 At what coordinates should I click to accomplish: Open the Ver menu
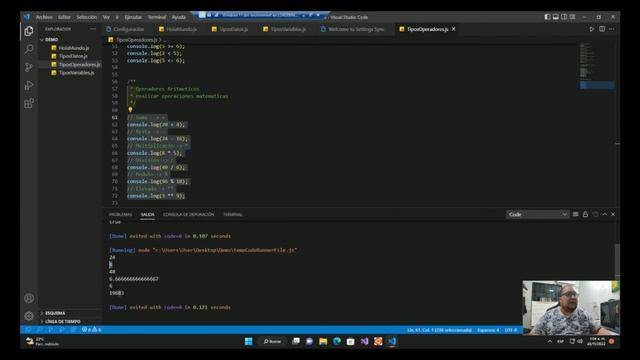tap(106, 17)
